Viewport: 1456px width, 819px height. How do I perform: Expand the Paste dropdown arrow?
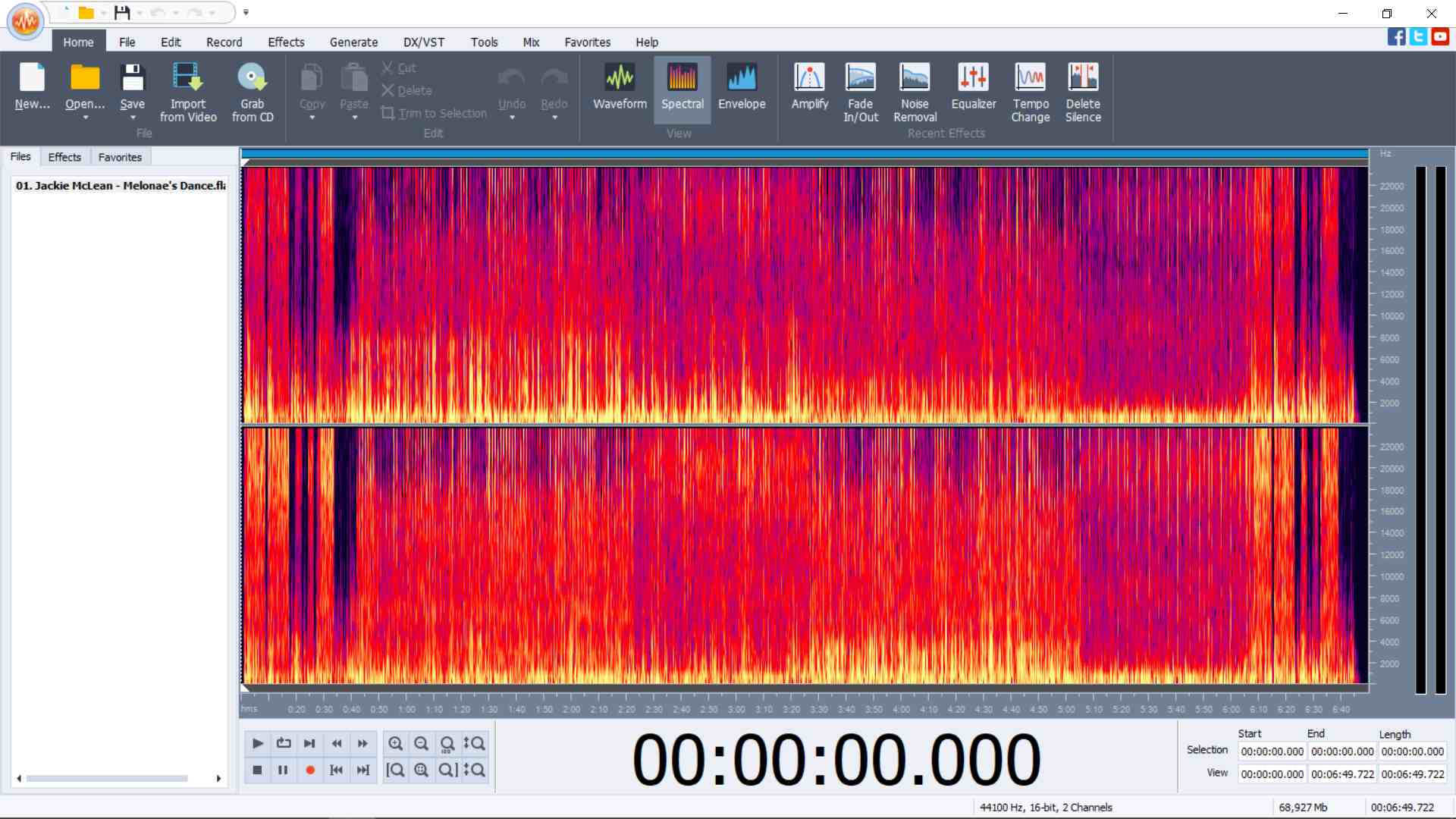tap(354, 118)
